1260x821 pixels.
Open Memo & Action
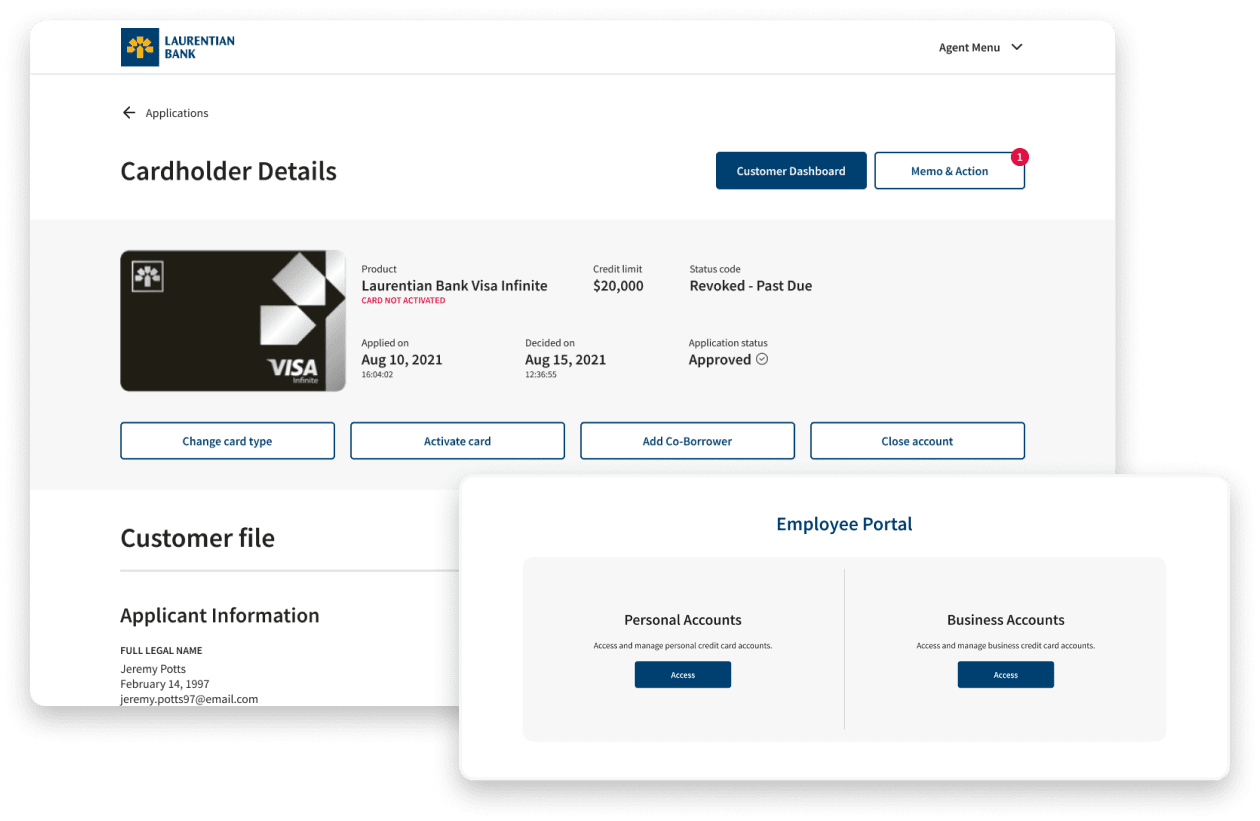click(949, 171)
